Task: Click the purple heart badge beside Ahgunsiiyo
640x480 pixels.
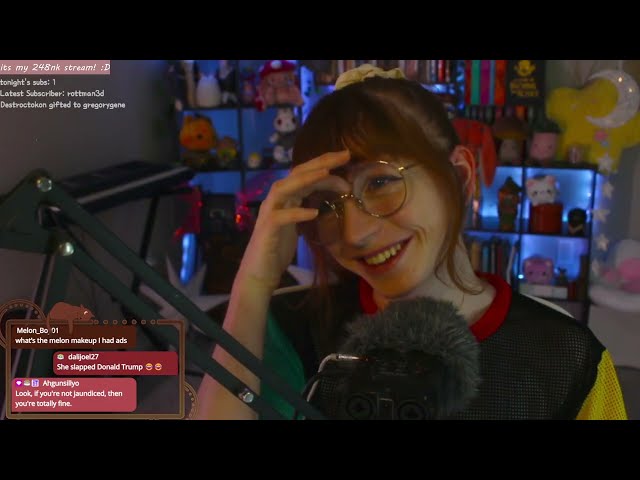Action: point(18,383)
